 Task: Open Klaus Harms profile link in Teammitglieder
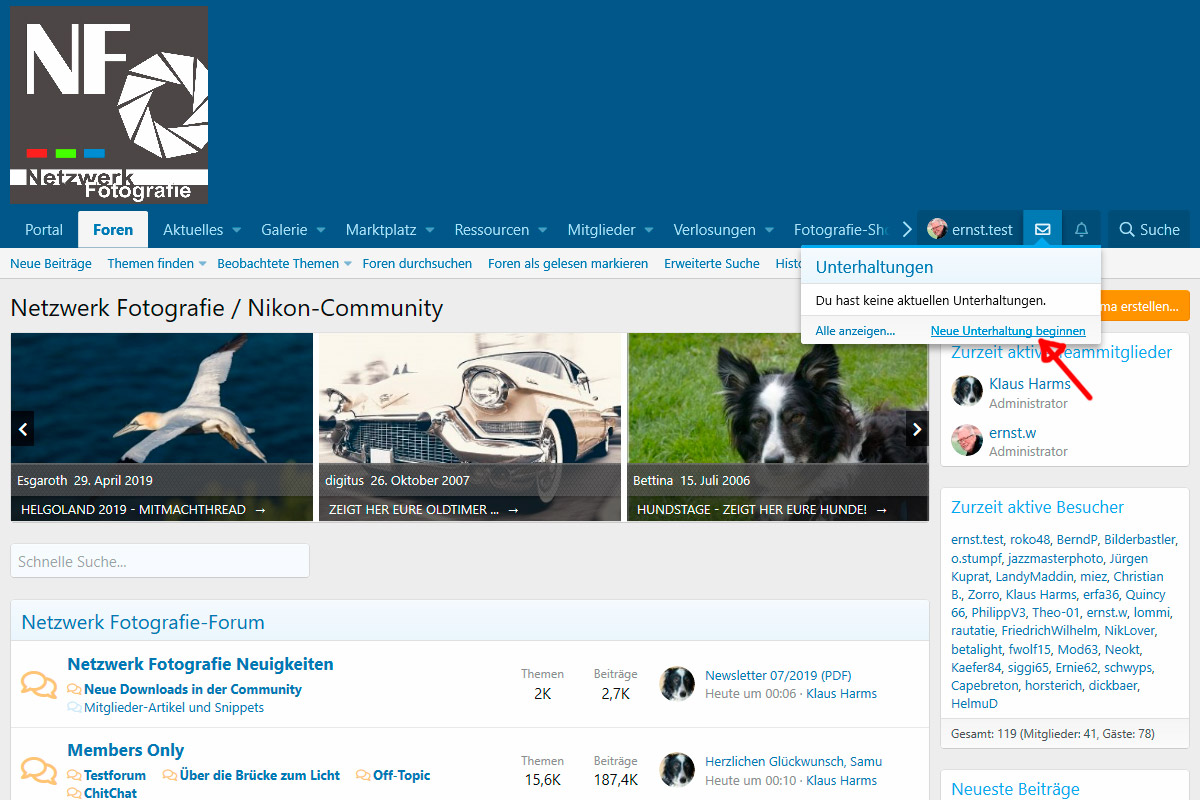1029,384
